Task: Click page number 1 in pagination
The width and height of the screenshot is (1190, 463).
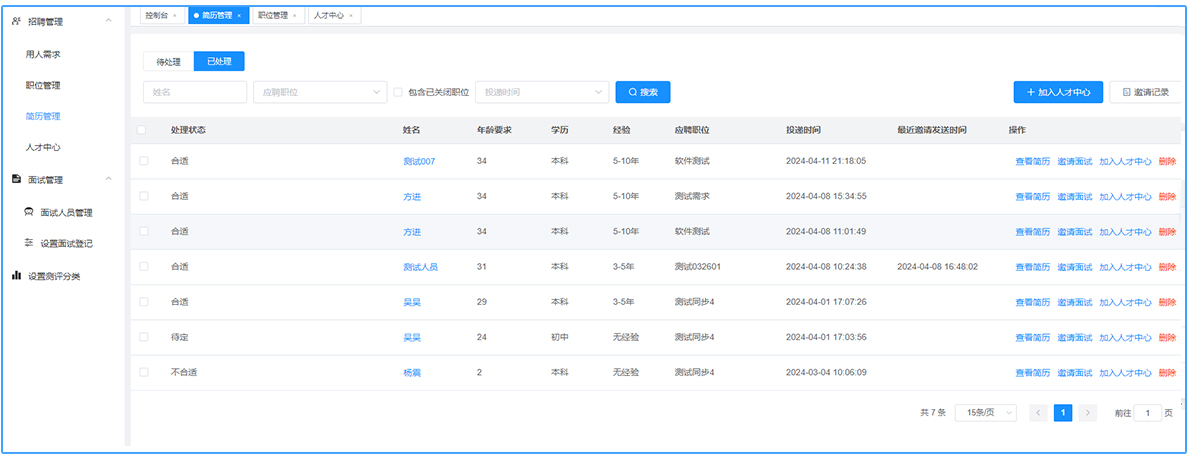Action: point(1063,413)
